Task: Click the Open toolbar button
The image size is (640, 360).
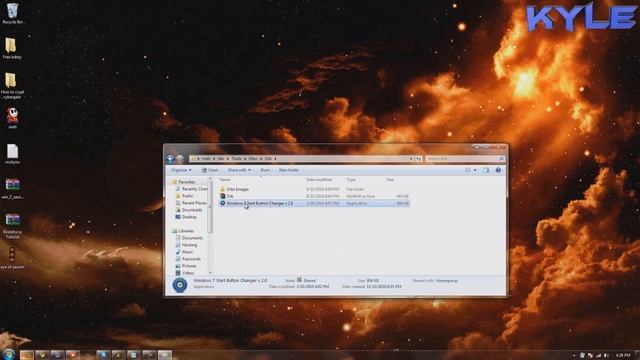Action: pyautogui.click(x=210, y=170)
